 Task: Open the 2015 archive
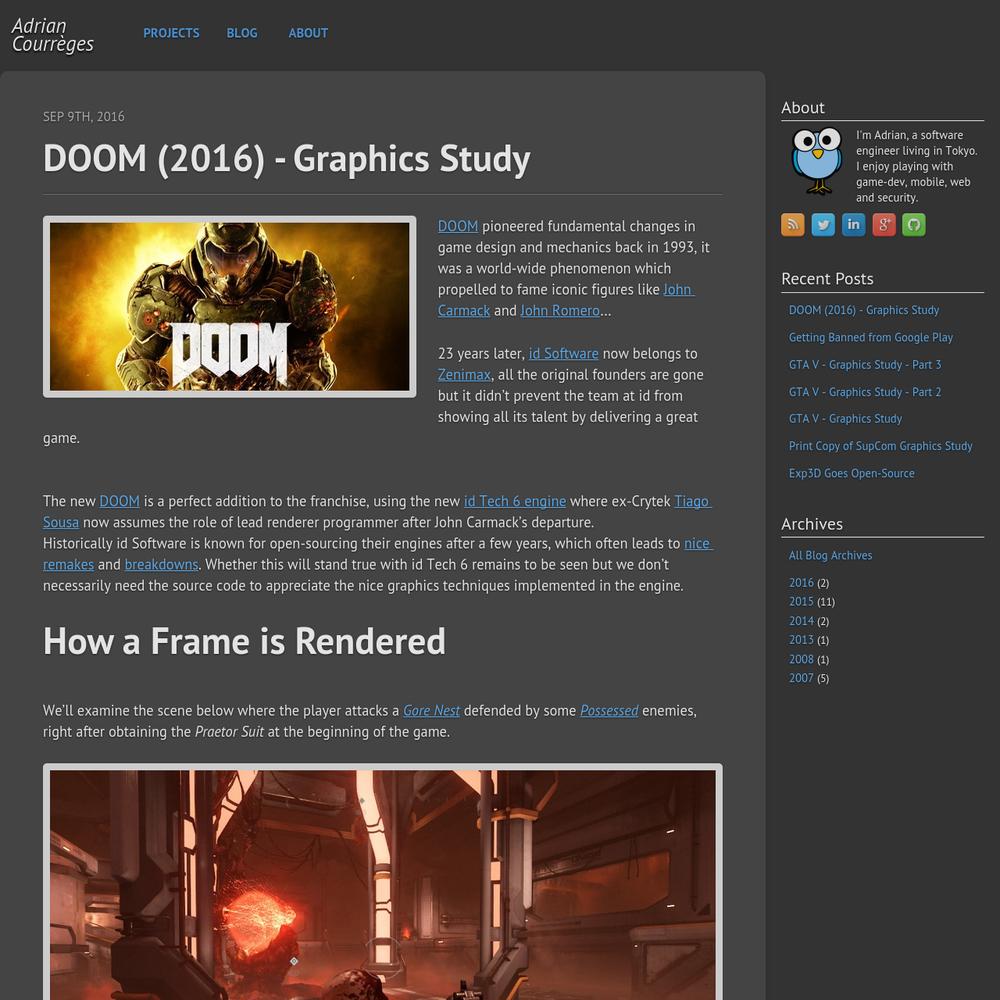(x=801, y=602)
